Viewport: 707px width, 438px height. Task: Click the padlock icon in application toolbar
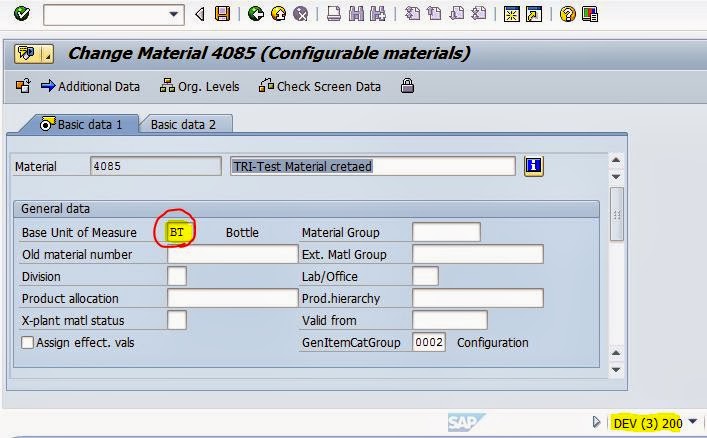[x=406, y=86]
